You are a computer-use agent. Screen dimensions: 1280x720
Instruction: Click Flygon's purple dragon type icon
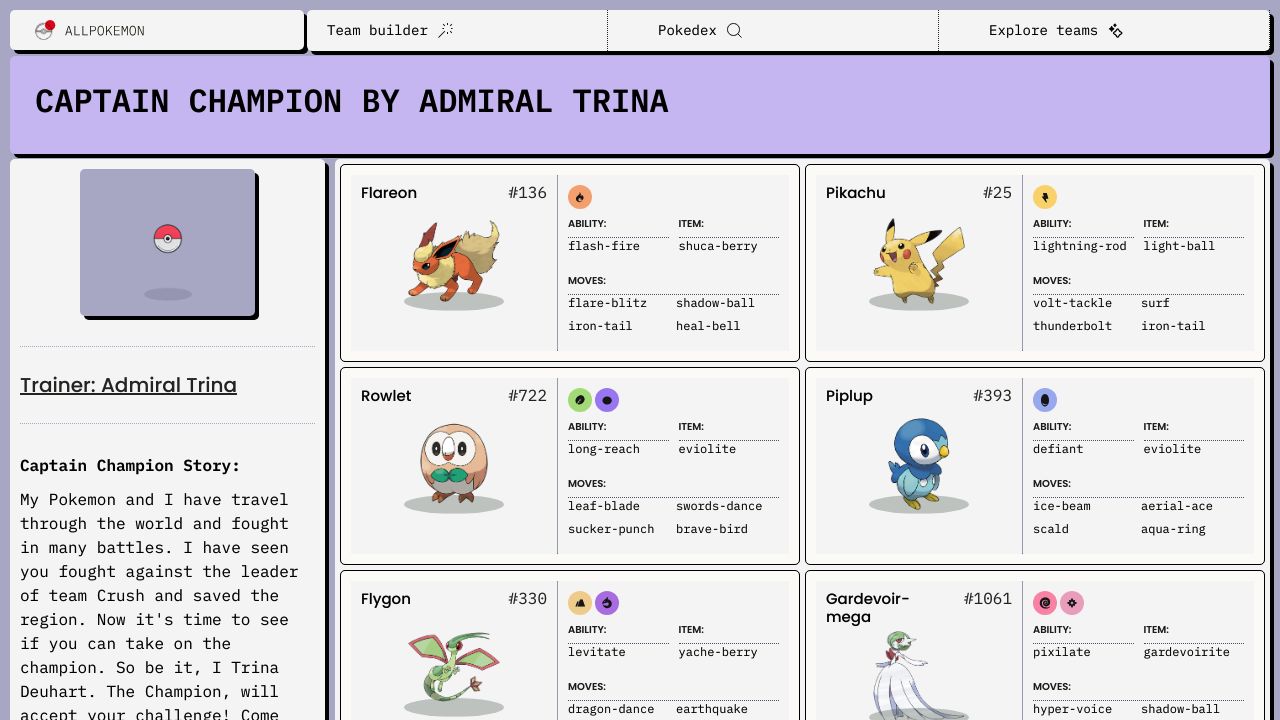pos(607,603)
